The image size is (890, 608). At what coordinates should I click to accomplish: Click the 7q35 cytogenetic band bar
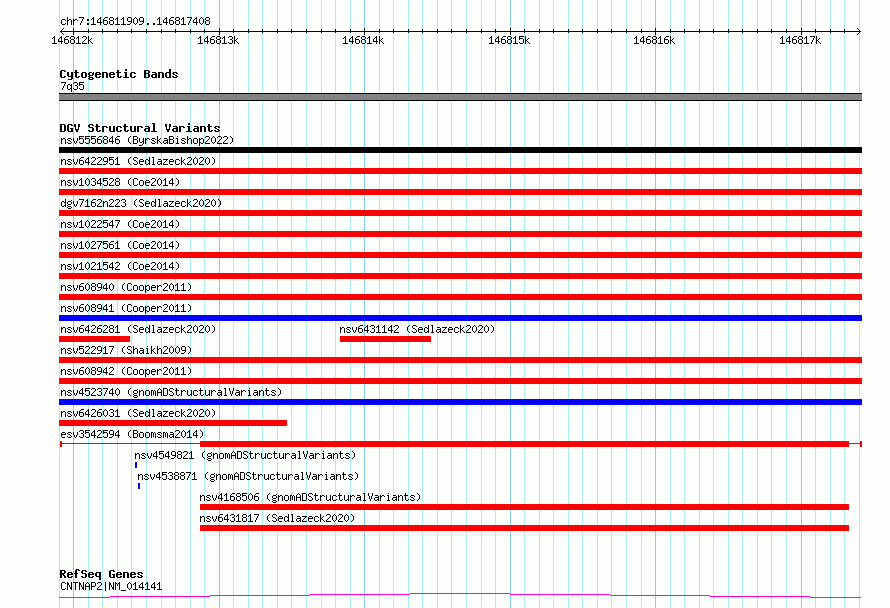coord(460,97)
